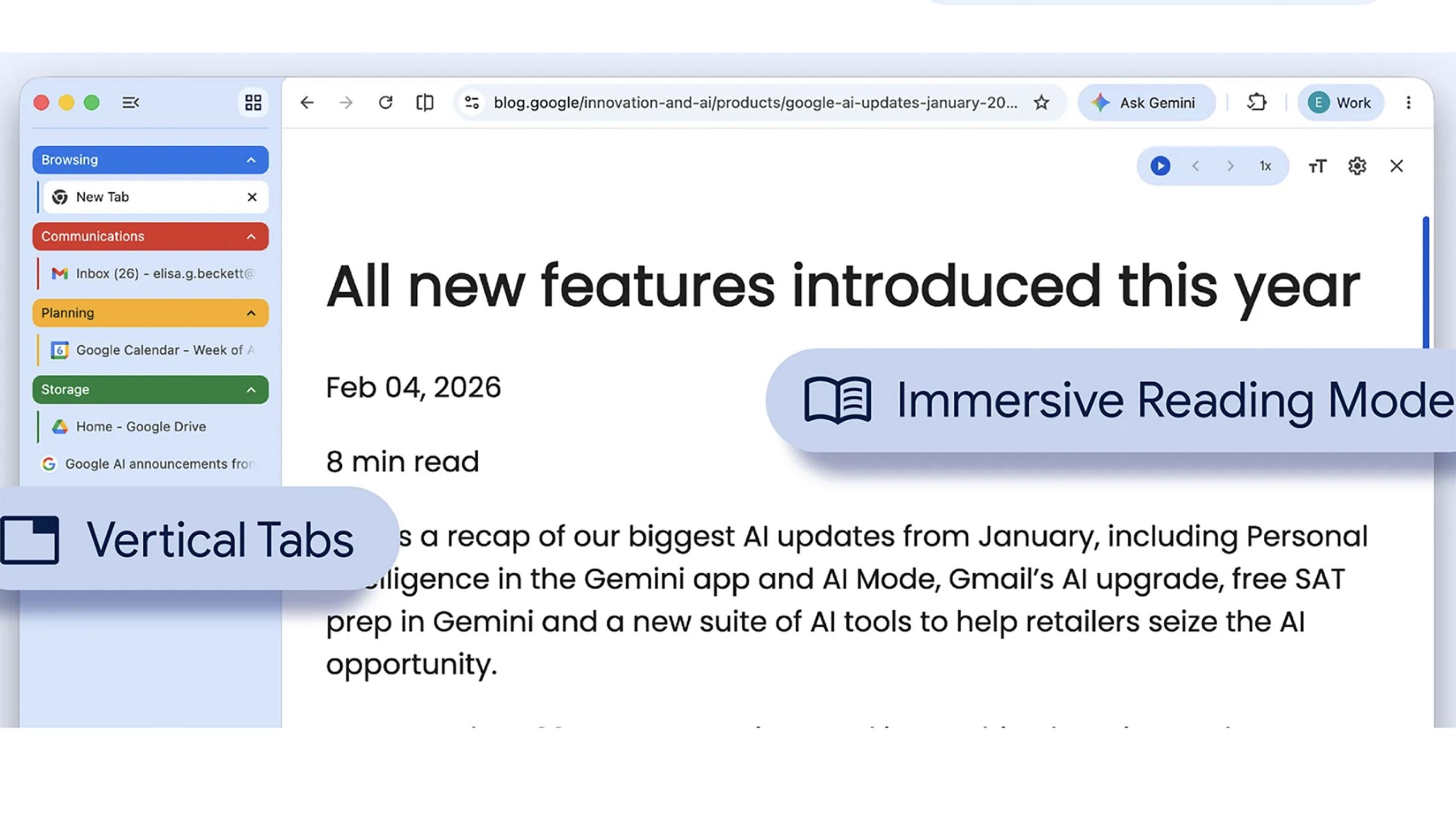View site information in the address bar
Viewport: 1456px width, 819px height.
[x=471, y=102]
